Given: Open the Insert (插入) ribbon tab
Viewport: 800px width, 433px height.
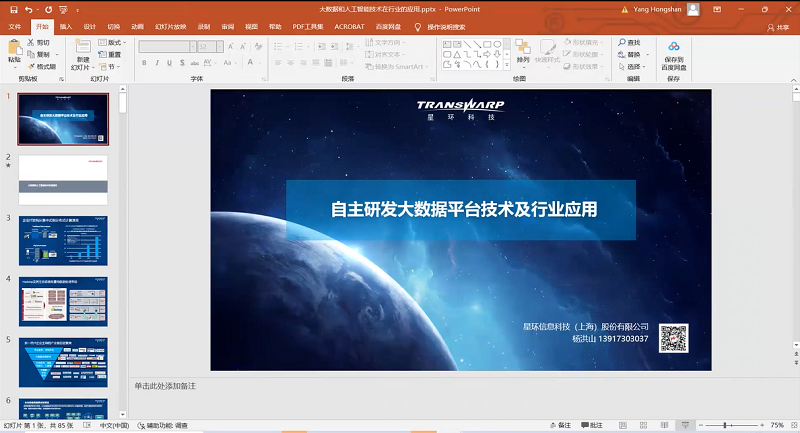Looking at the screenshot, I should pyautogui.click(x=66, y=26).
